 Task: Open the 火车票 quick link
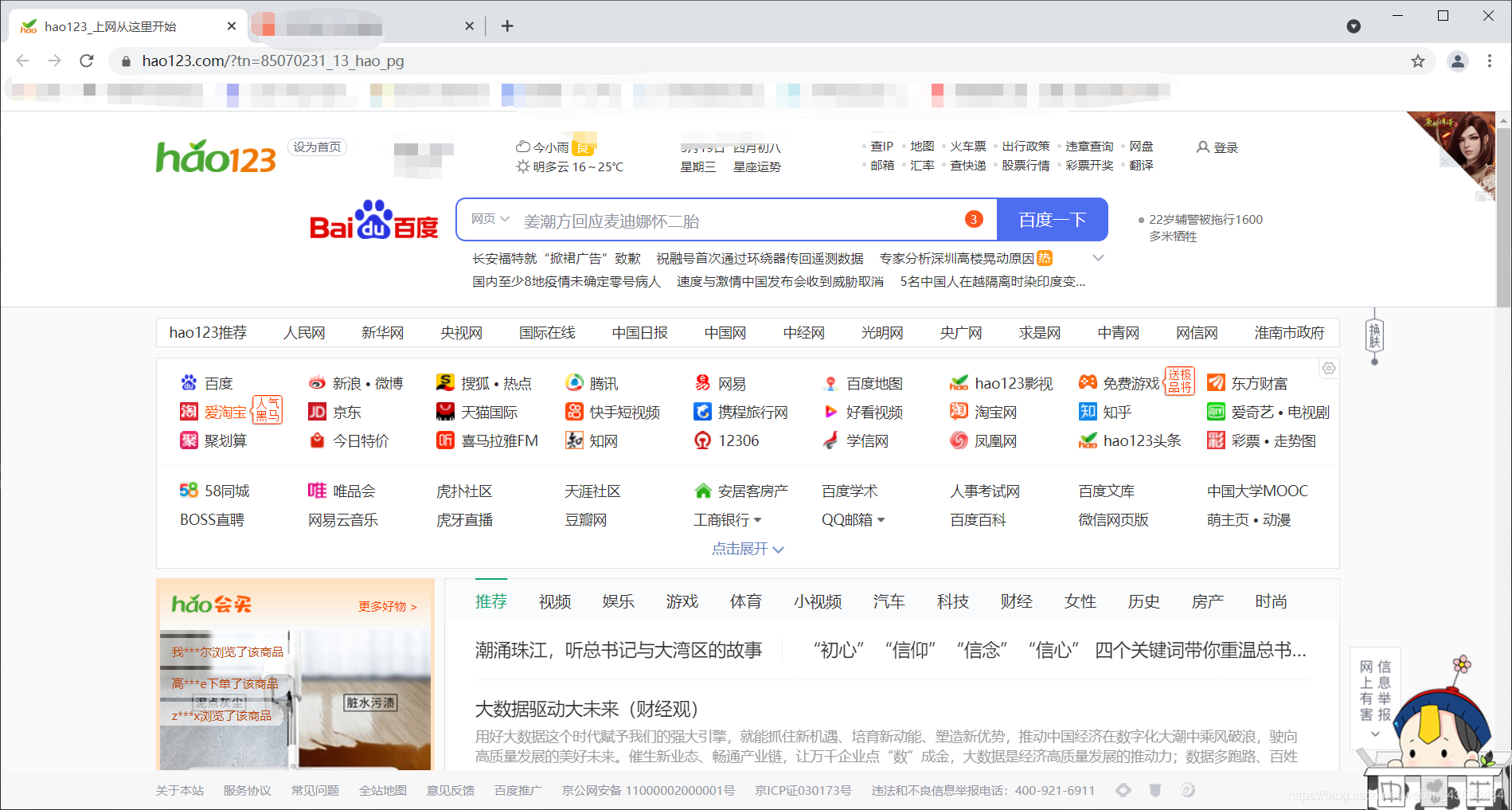(968, 146)
